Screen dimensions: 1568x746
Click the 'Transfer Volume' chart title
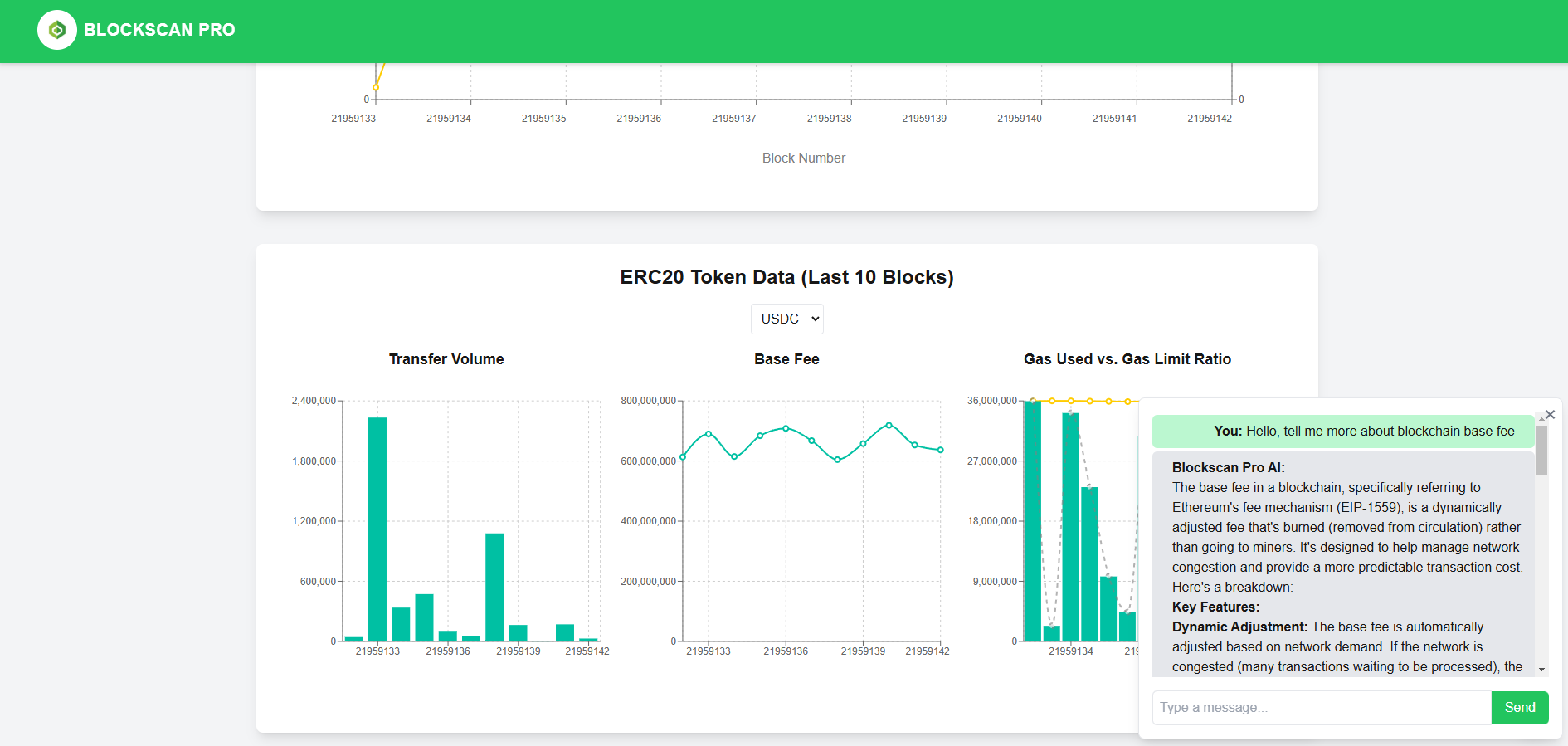pos(446,359)
